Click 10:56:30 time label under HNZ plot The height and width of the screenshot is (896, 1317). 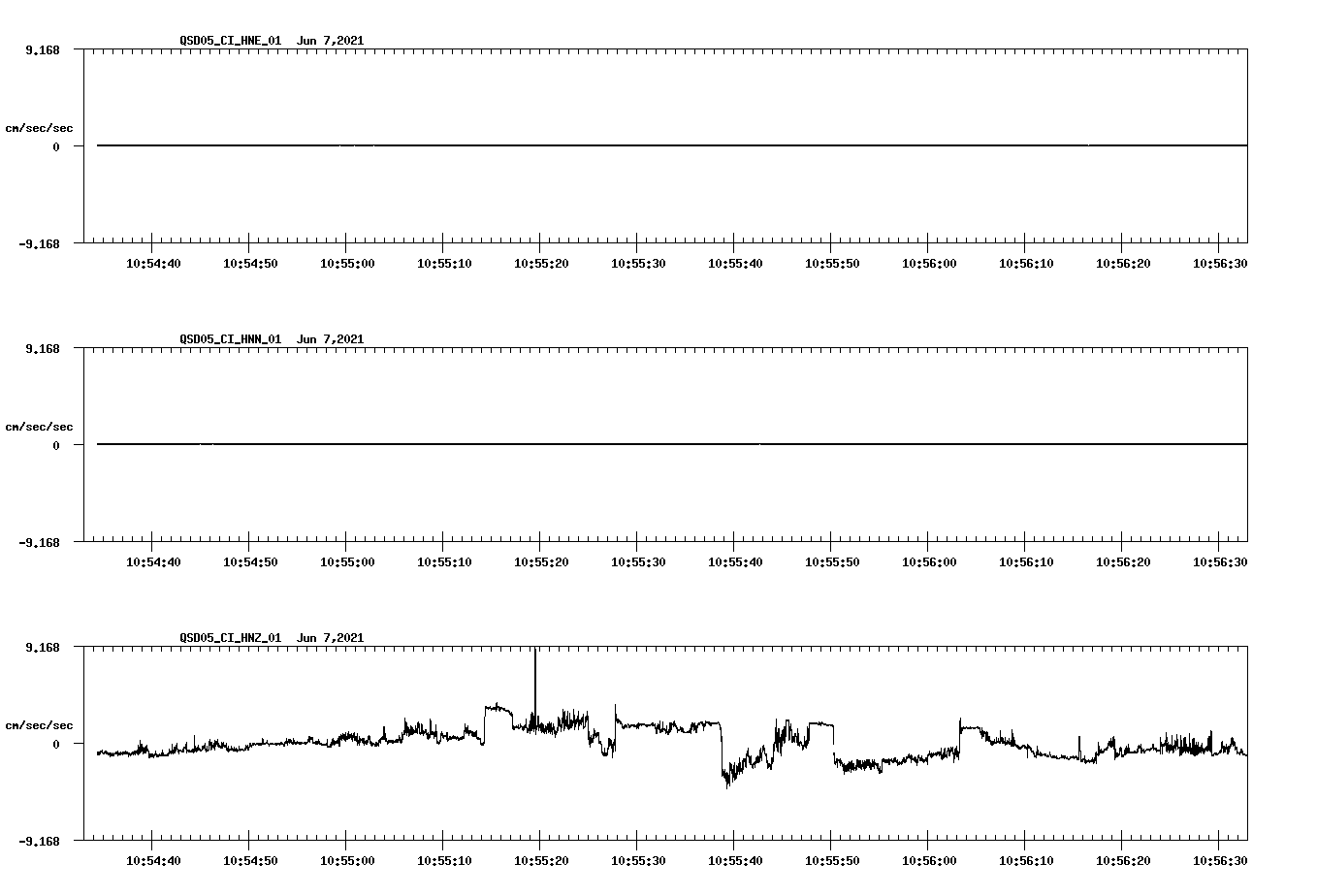pyautogui.click(x=1220, y=861)
